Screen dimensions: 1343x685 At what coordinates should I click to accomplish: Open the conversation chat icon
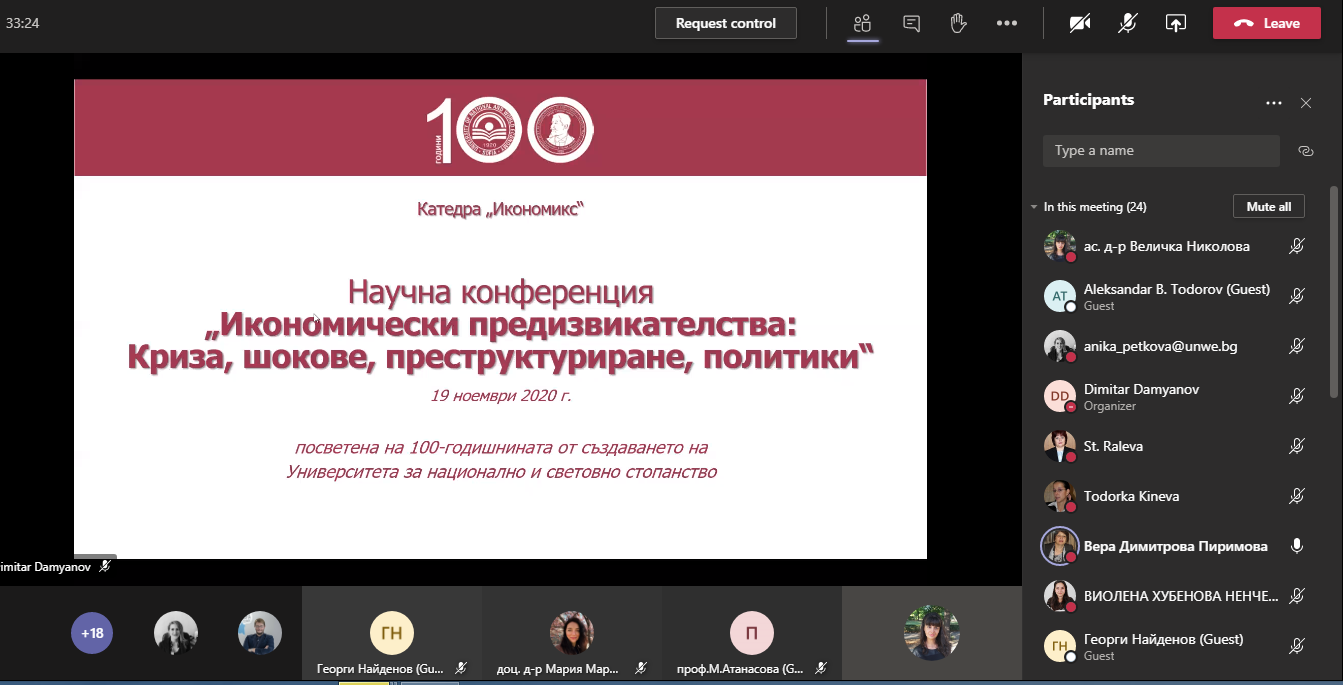(911, 23)
